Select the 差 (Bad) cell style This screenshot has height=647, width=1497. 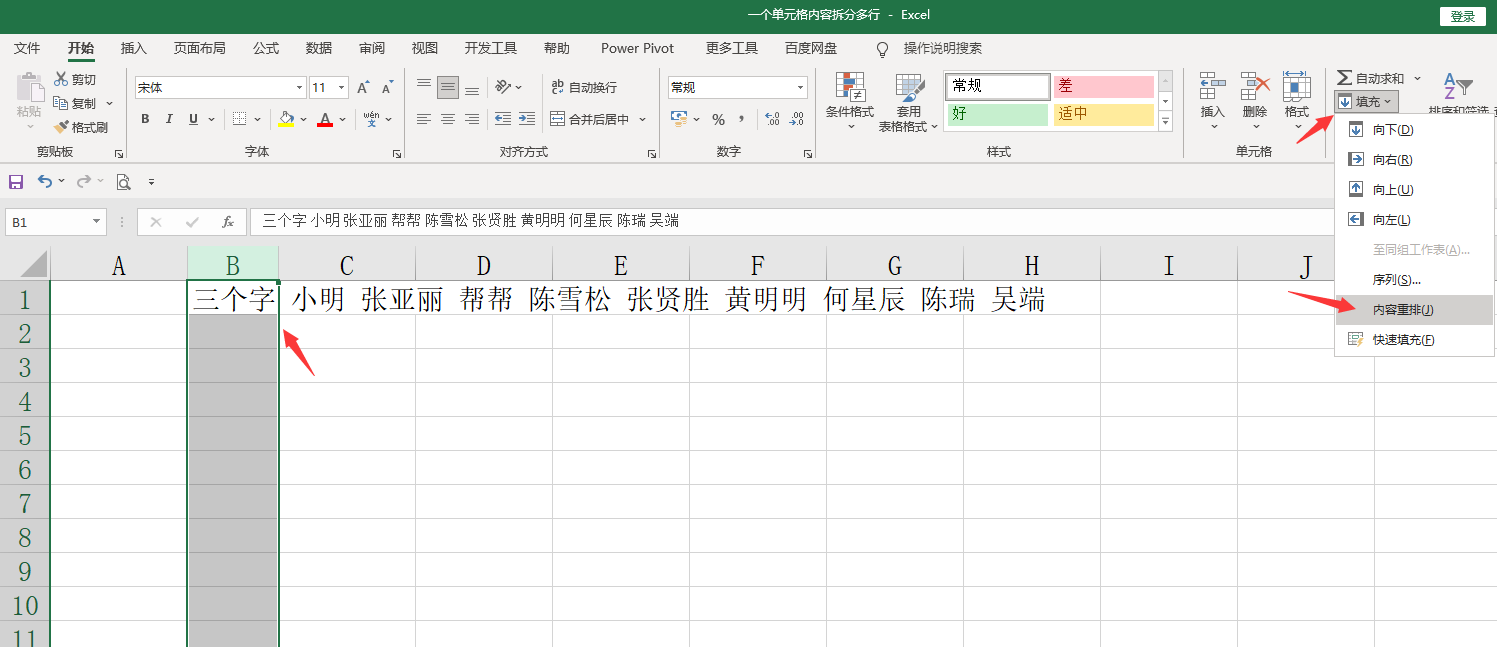[x=1103, y=86]
